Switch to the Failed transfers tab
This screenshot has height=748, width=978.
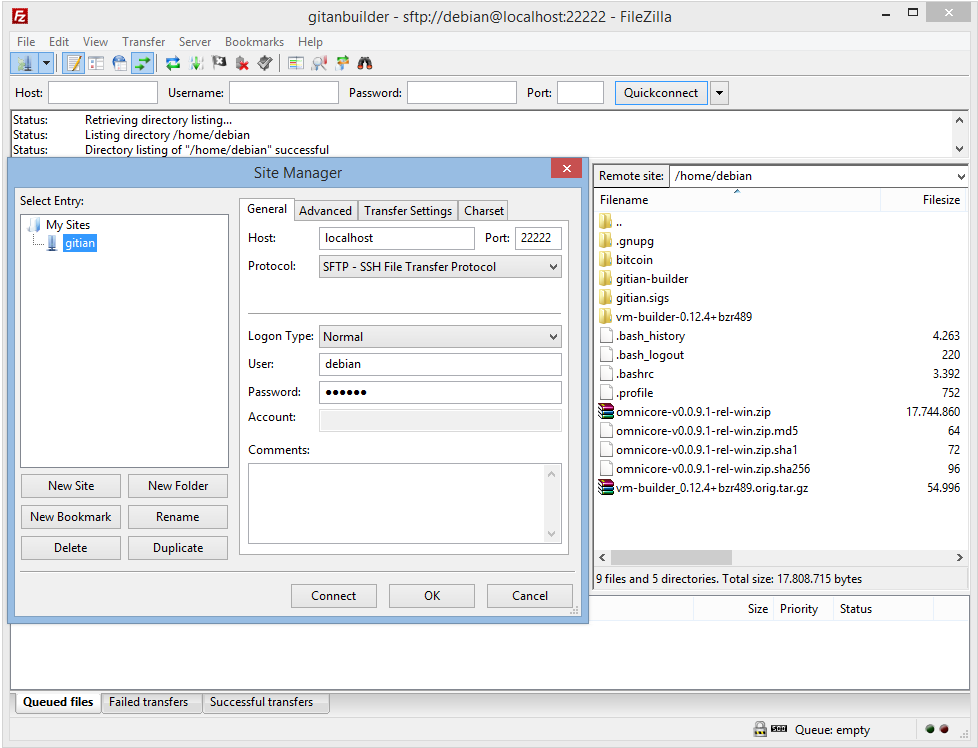click(x=148, y=702)
